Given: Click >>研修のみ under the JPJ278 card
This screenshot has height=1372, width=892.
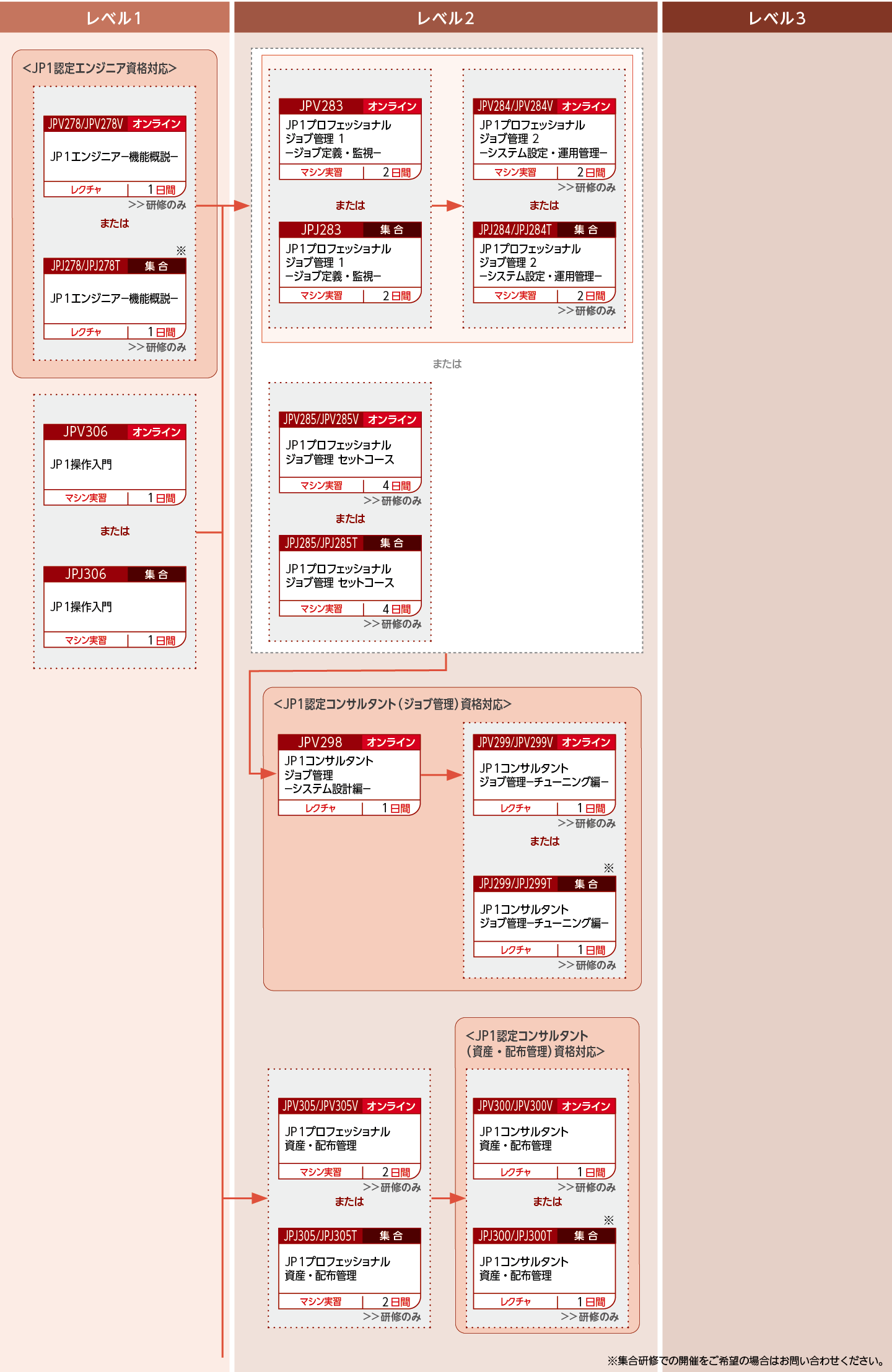Looking at the screenshot, I should (157, 347).
